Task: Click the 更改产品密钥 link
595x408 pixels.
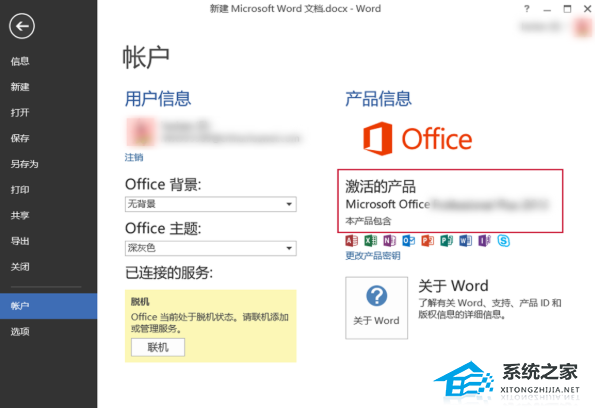Action: click(x=373, y=256)
